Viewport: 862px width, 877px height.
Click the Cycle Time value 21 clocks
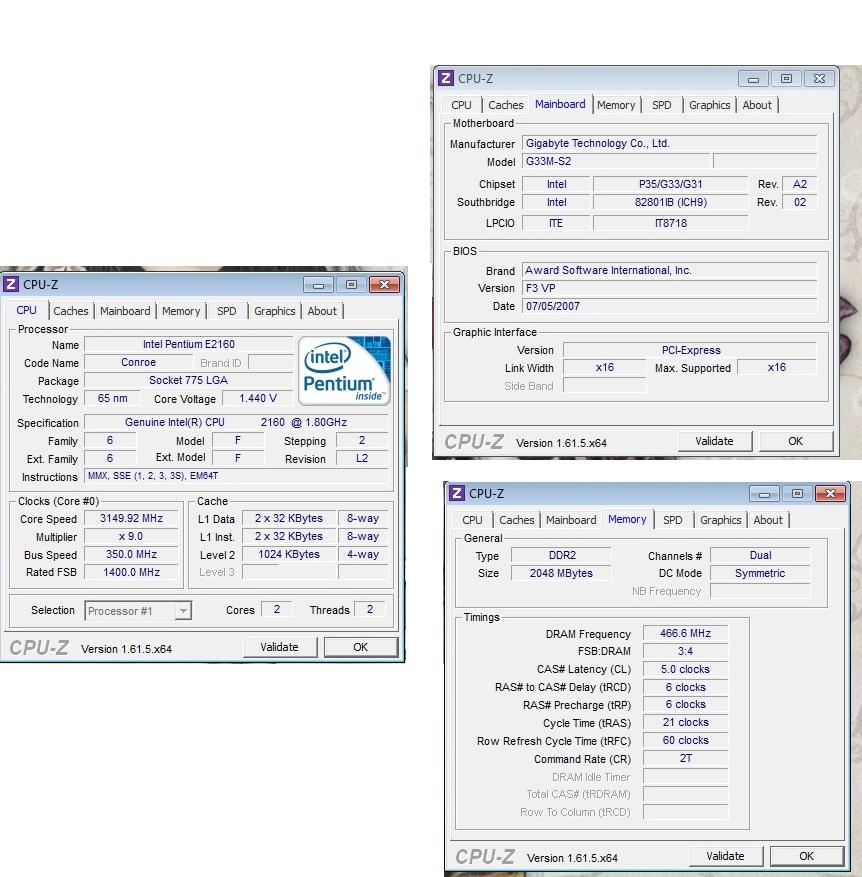tap(685, 722)
